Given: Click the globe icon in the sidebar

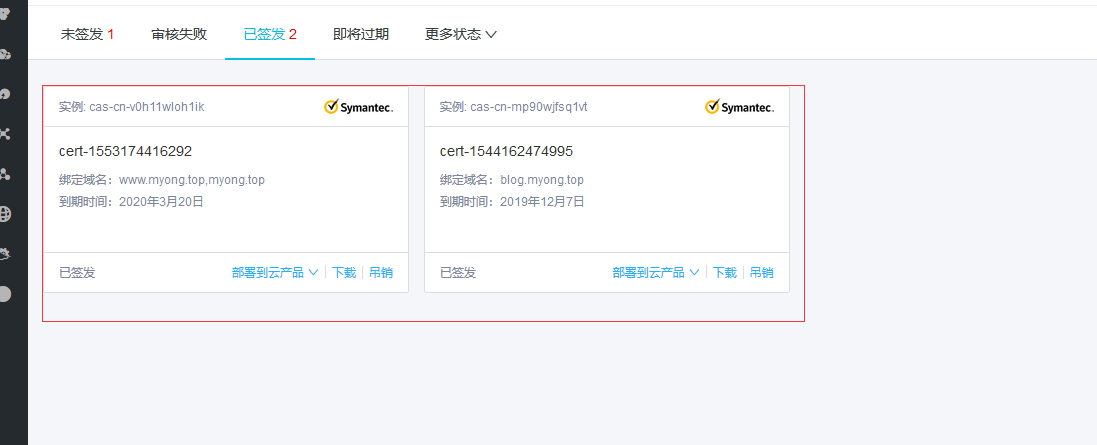Looking at the screenshot, I should tap(5, 214).
